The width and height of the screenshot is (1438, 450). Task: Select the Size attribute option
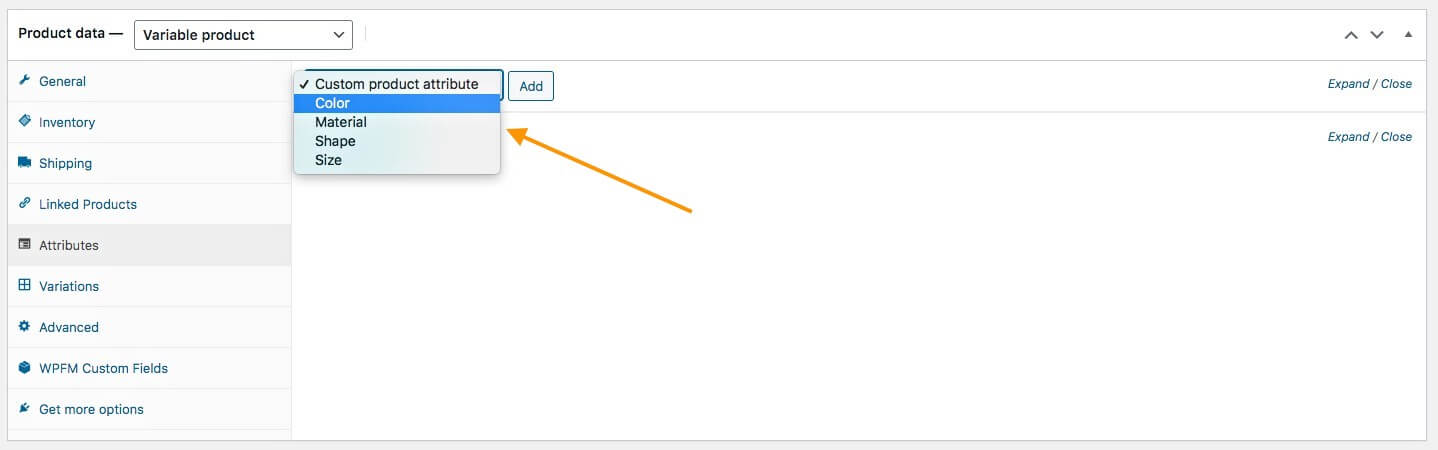(x=328, y=160)
